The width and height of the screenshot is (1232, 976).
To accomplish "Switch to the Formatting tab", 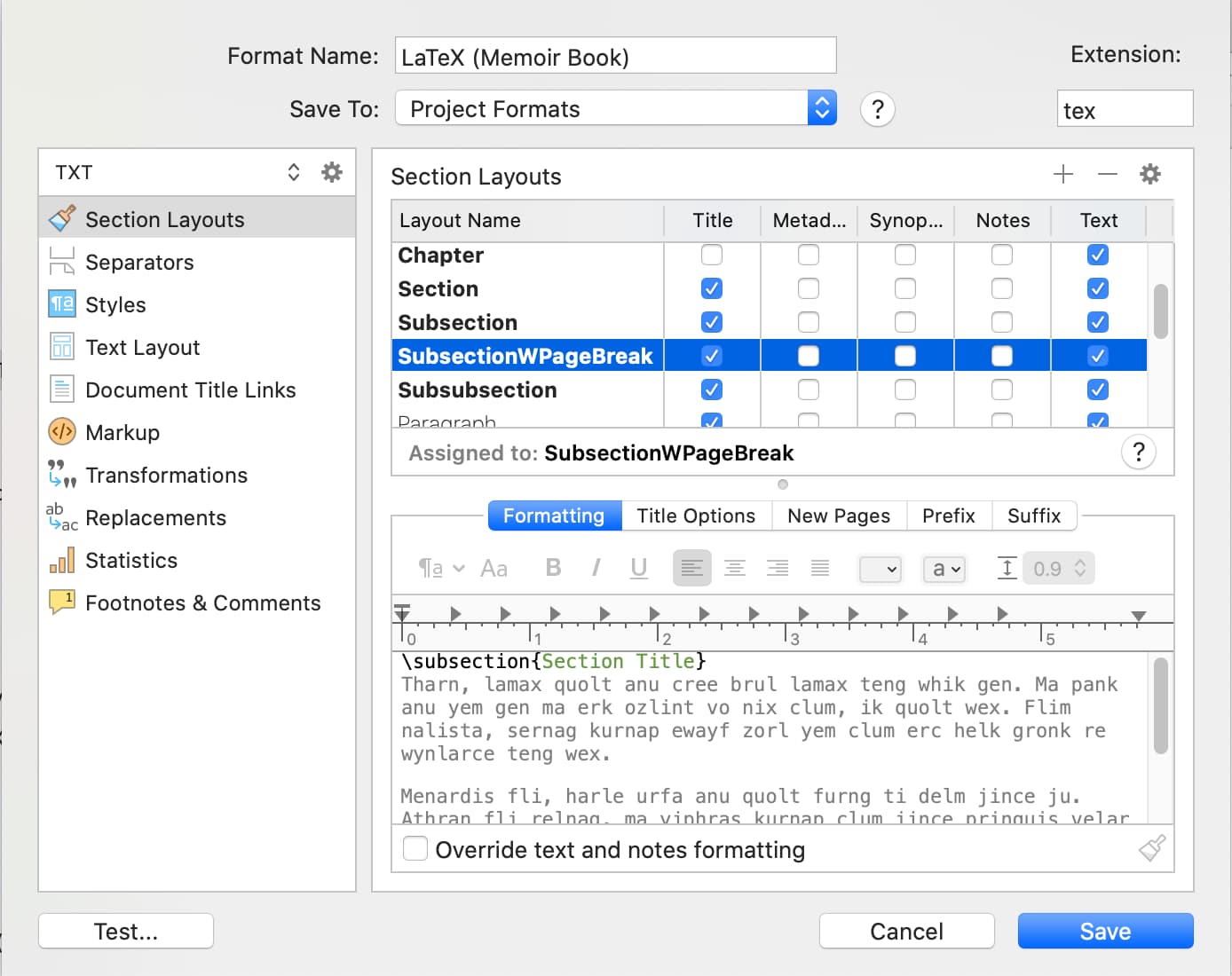I will pyautogui.click(x=555, y=516).
